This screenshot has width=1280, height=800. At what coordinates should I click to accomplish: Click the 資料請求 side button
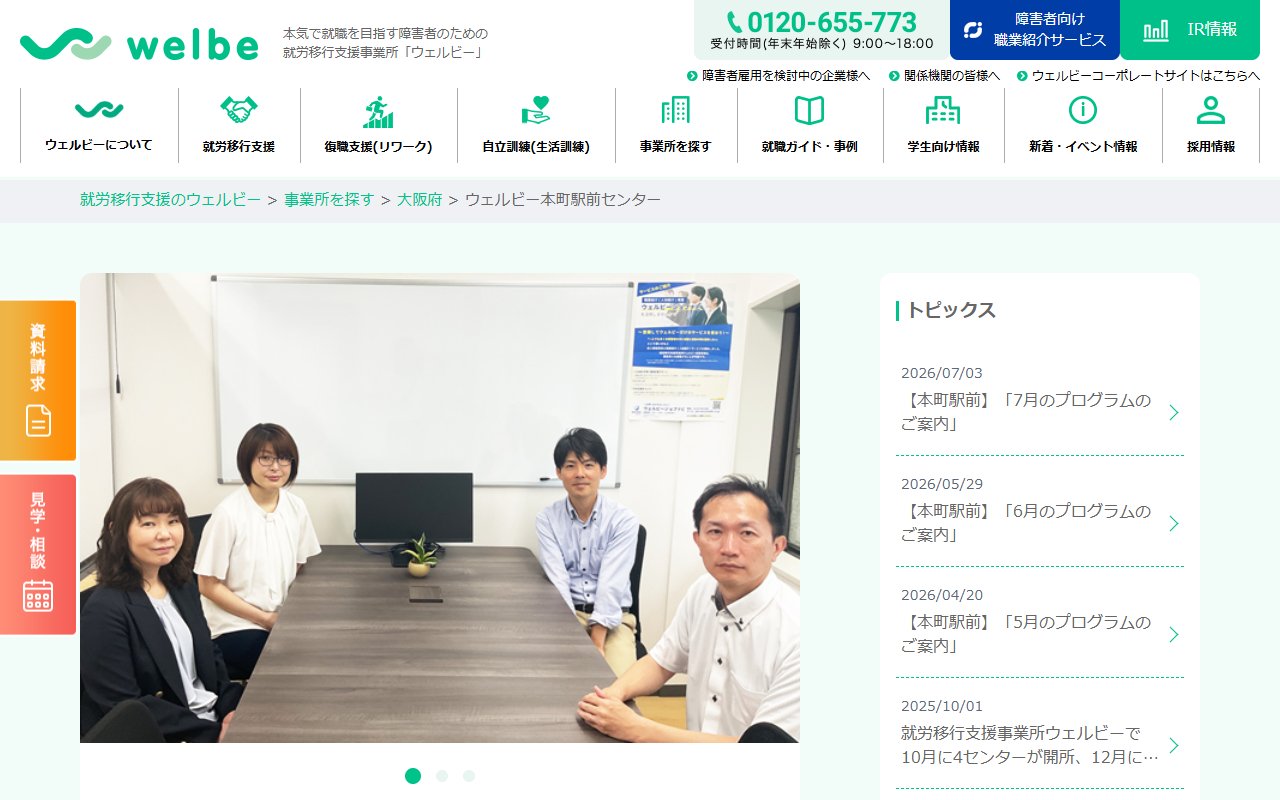[38, 380]
